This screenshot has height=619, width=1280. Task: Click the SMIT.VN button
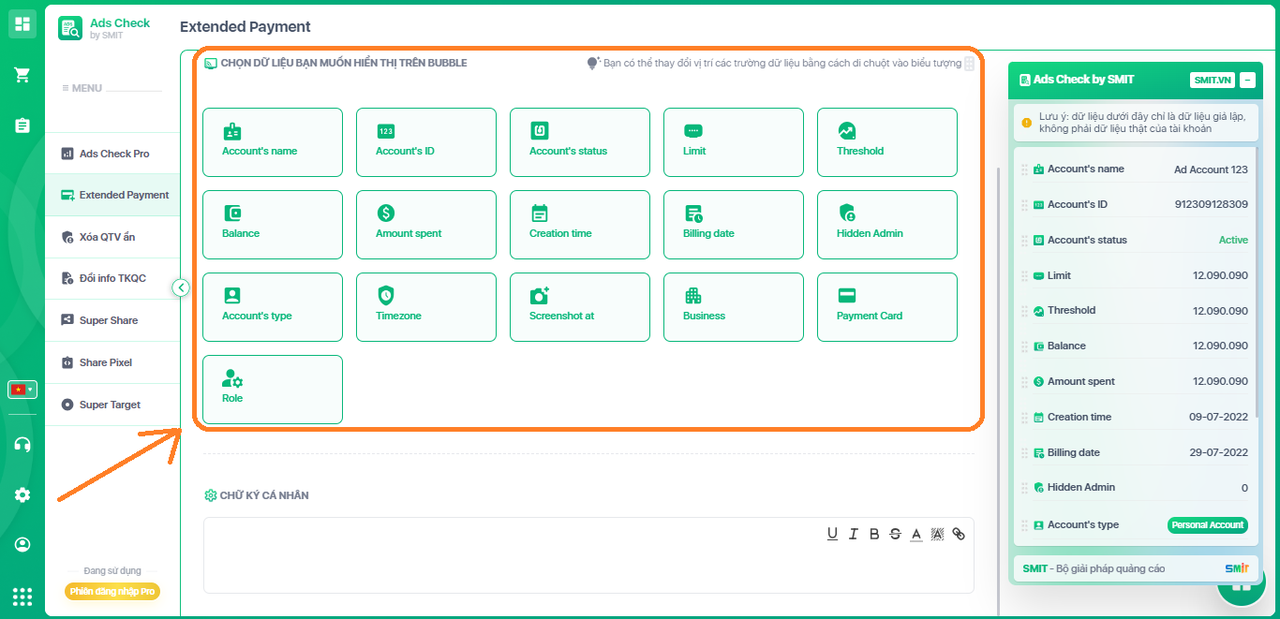pos(1212,80)
